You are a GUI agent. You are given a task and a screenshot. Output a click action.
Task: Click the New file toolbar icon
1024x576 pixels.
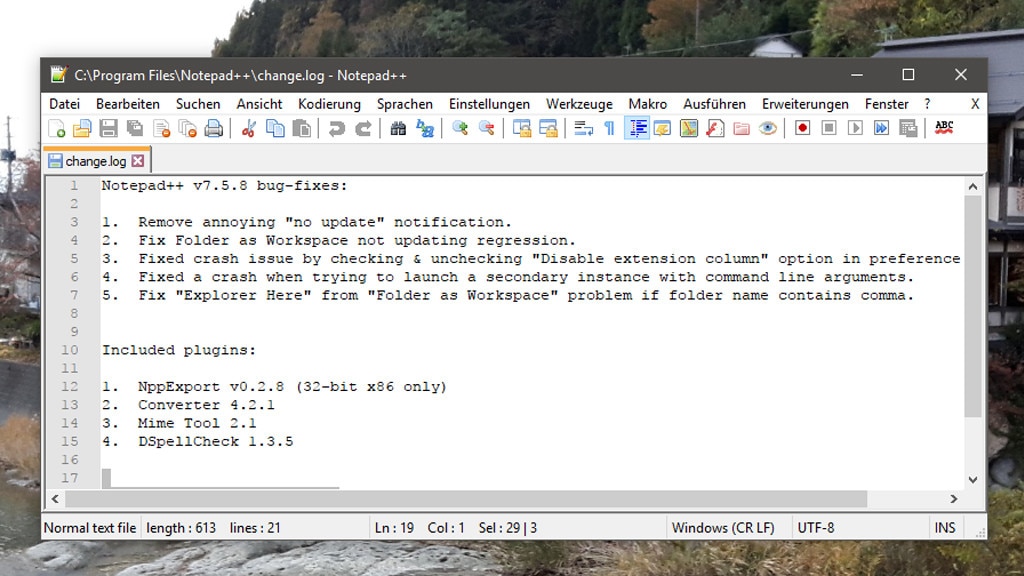tap(57, 128)
